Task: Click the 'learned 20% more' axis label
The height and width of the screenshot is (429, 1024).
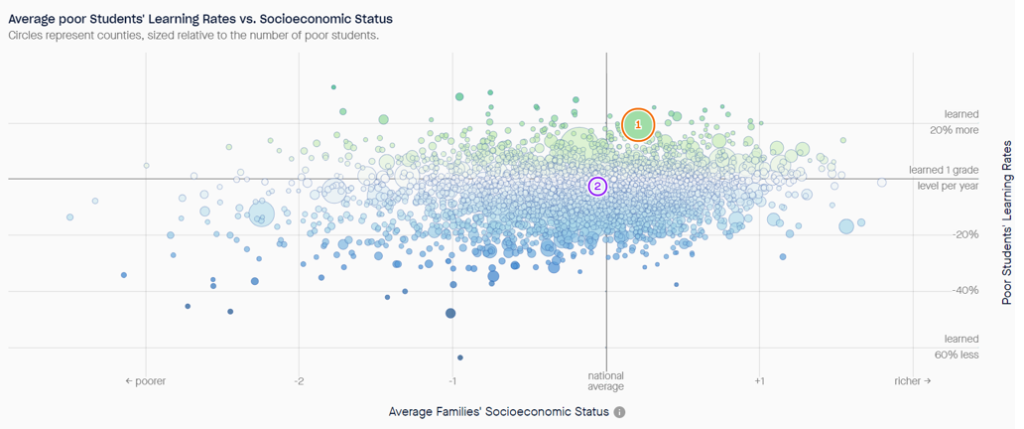Action: [954, 122]
